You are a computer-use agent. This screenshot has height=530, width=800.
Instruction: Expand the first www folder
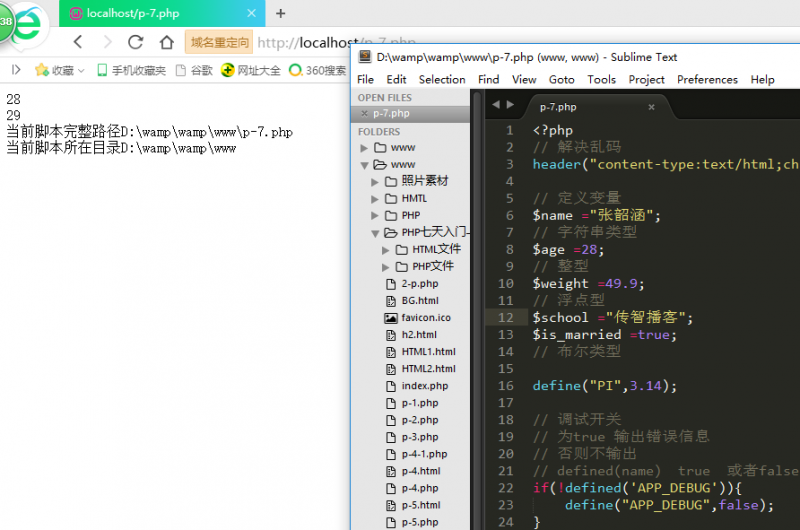click(365, 148)
